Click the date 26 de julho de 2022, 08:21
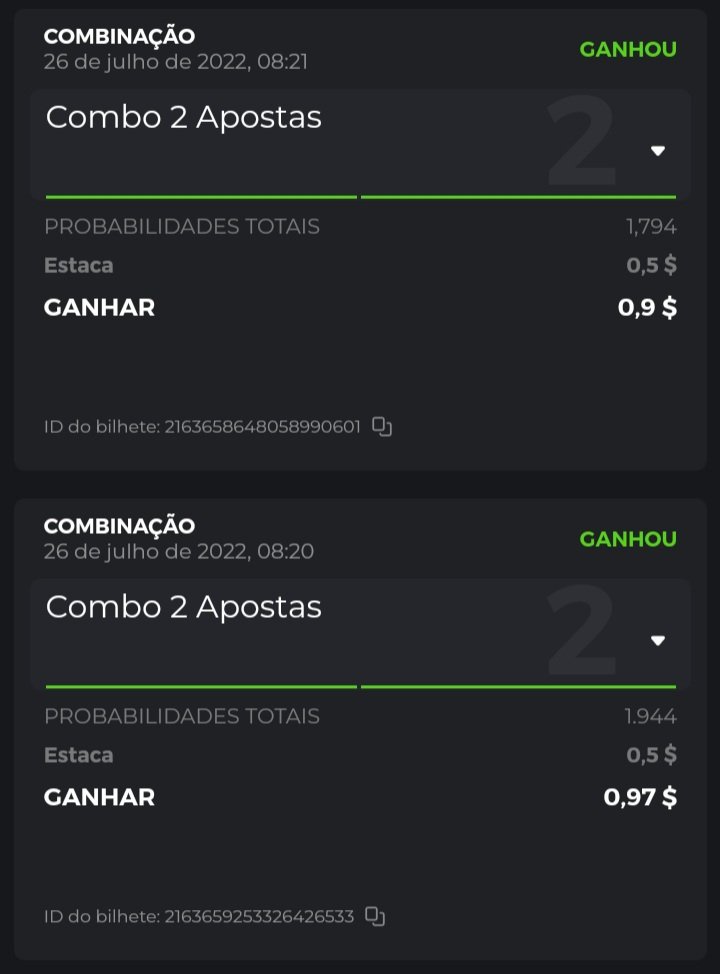The height and width of the screenshot is (974, 720). (x=176, y=62)
